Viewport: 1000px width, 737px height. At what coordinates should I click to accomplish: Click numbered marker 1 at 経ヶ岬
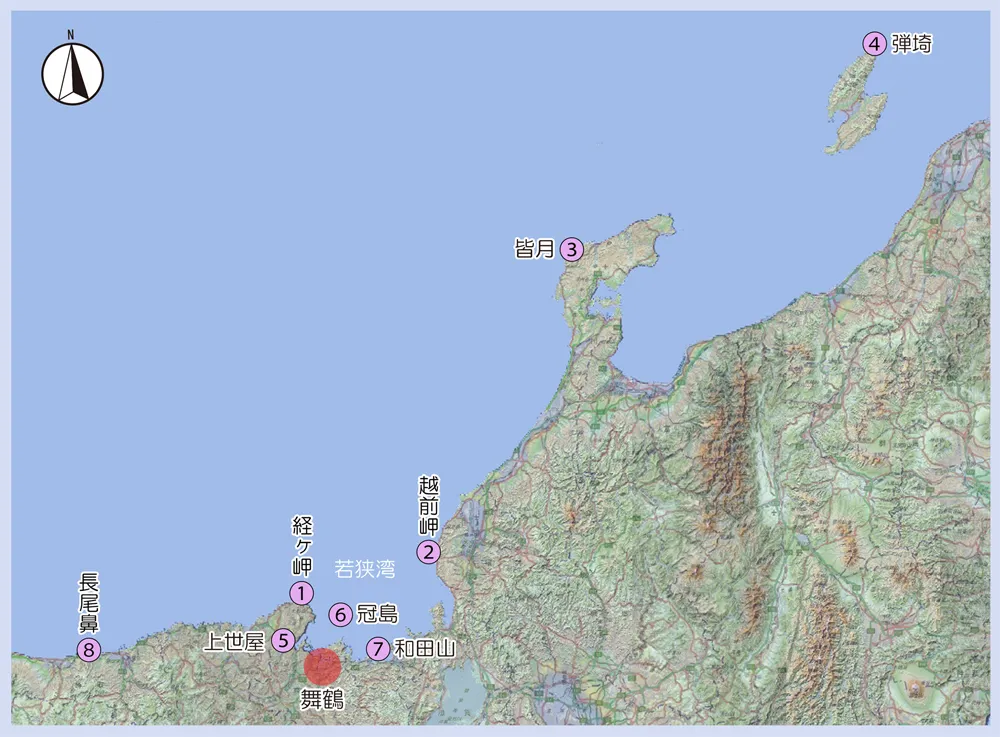coord(301,594)
